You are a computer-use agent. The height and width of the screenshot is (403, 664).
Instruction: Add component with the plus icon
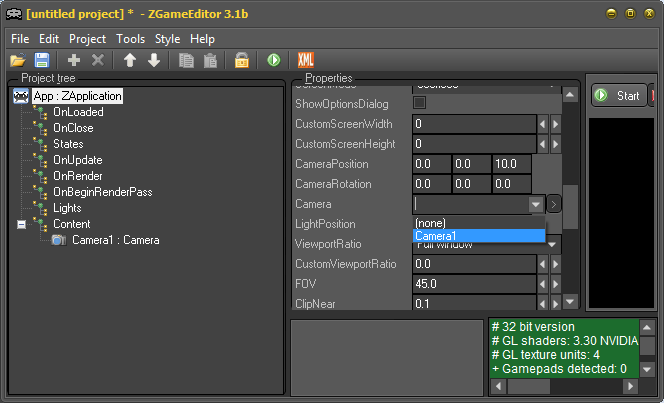coord(74,60)
